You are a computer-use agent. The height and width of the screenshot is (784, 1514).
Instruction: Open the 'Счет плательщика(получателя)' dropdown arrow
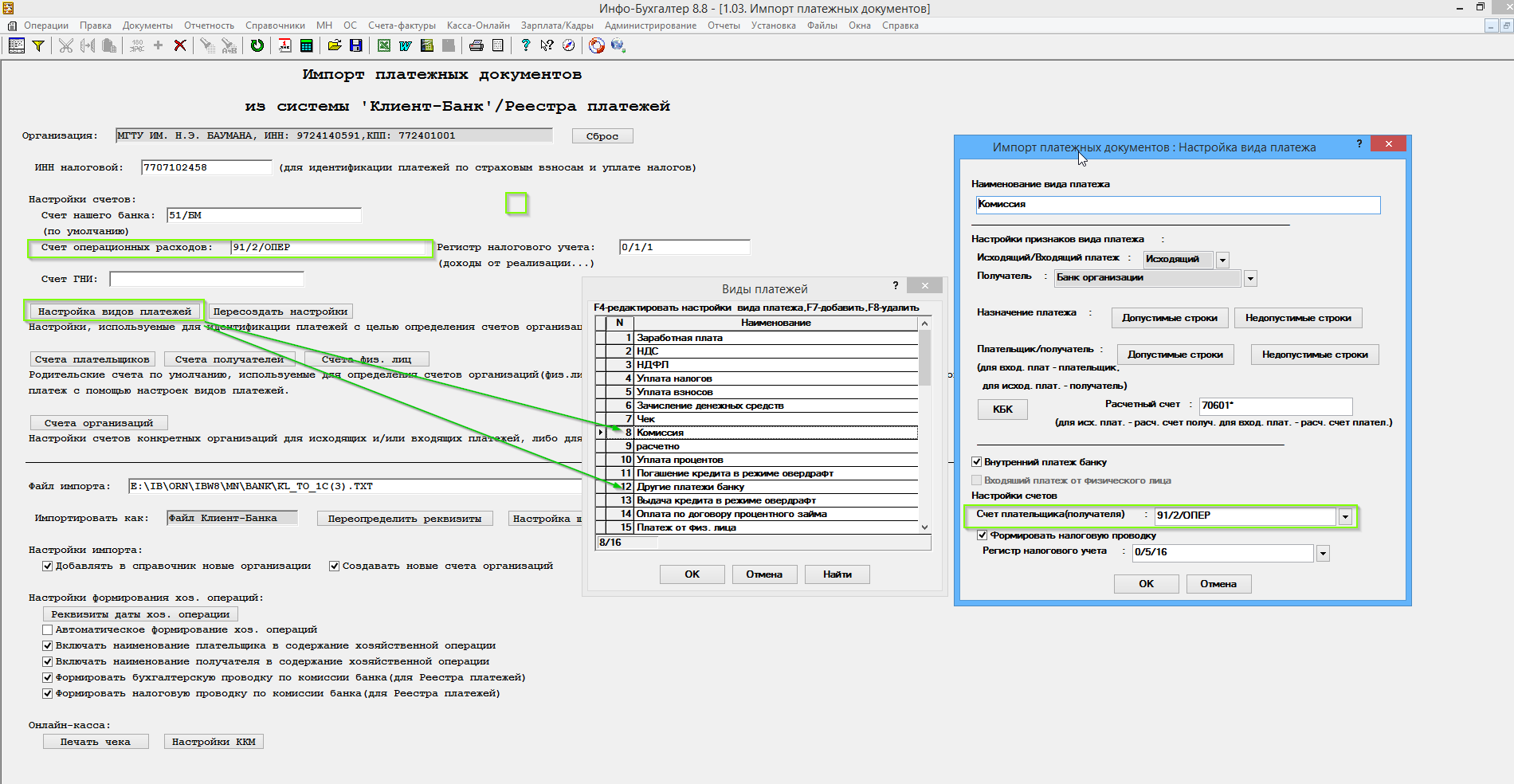click(1345, 516)
